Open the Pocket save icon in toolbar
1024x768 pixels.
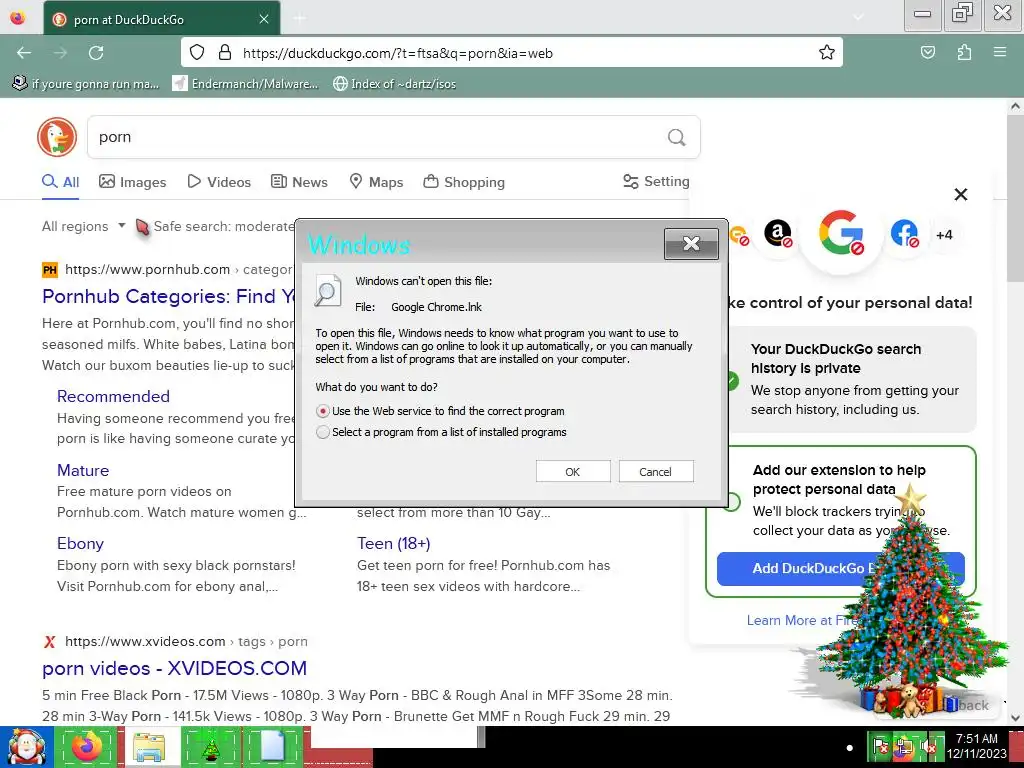[x=928, y=52]
